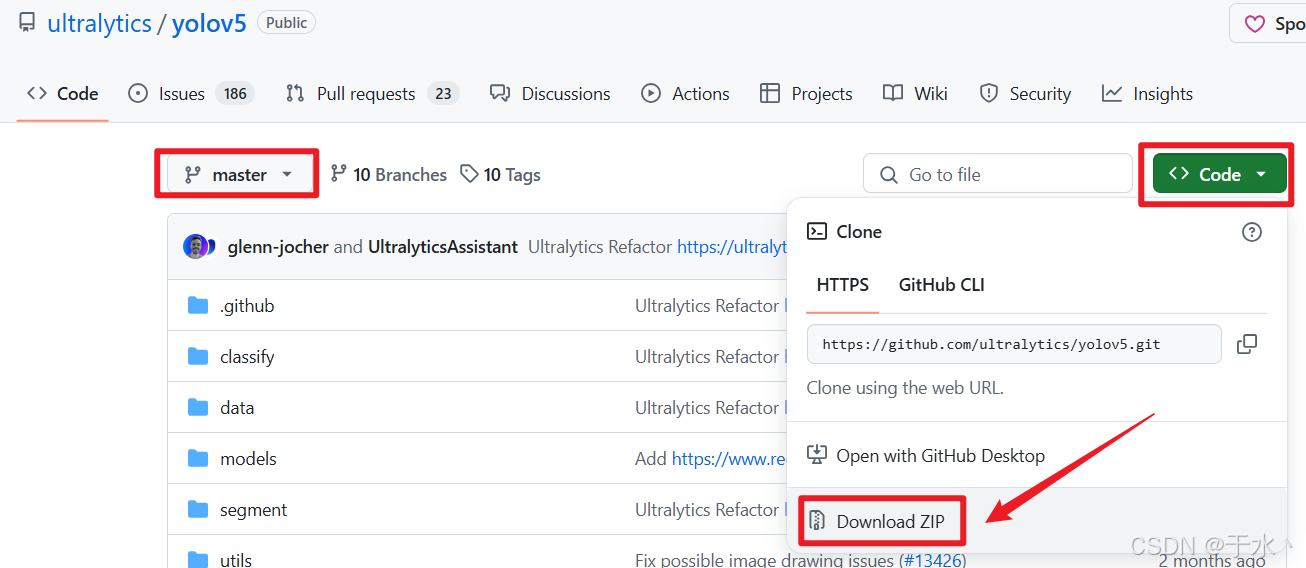
Task: Choose Download ZIP
Action: point(890,521)
